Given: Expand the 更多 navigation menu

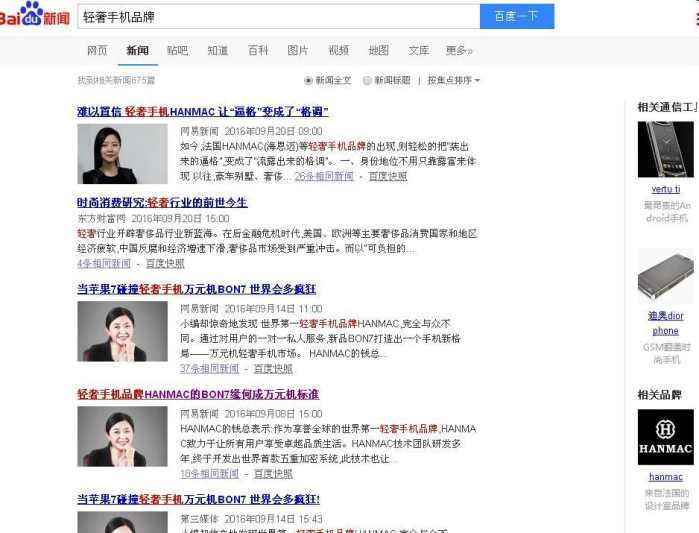Looking at the screenshot, I should tap(459, 50).
